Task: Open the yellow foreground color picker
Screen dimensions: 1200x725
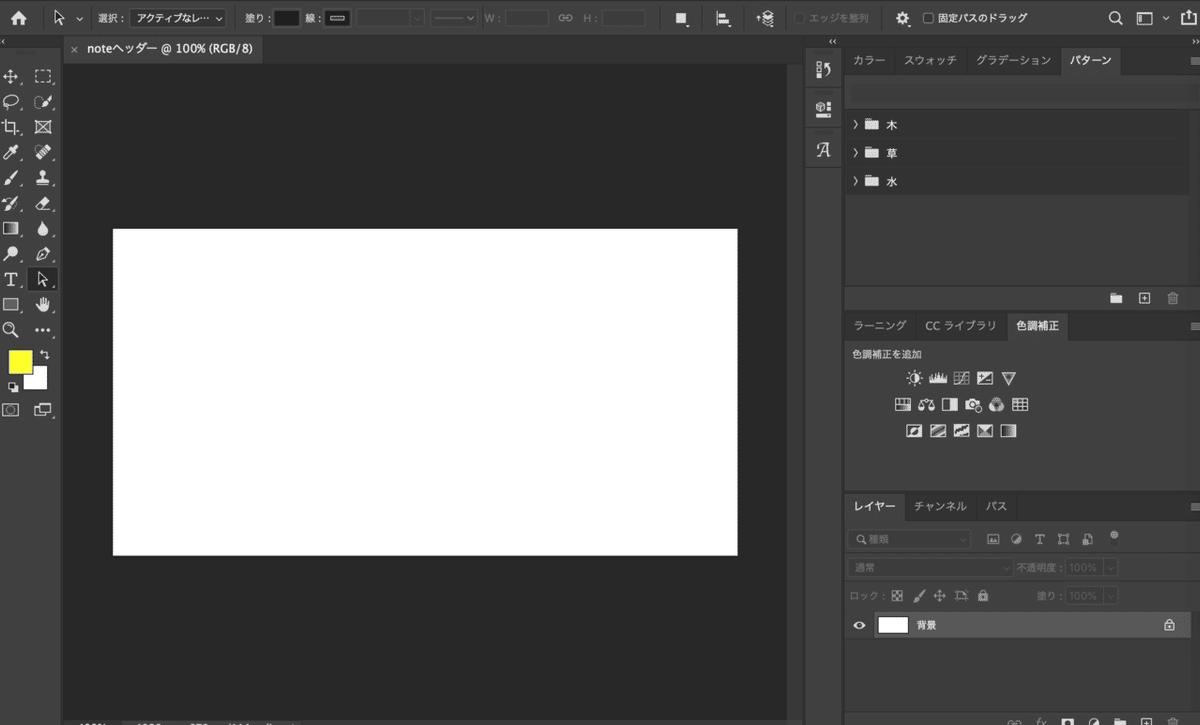Action: (x=20, y=361)
